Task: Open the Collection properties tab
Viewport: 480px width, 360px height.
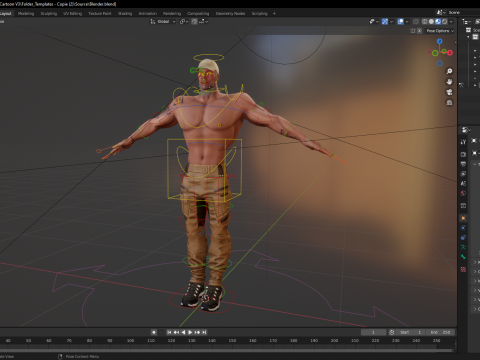Action: click(463, 206)
